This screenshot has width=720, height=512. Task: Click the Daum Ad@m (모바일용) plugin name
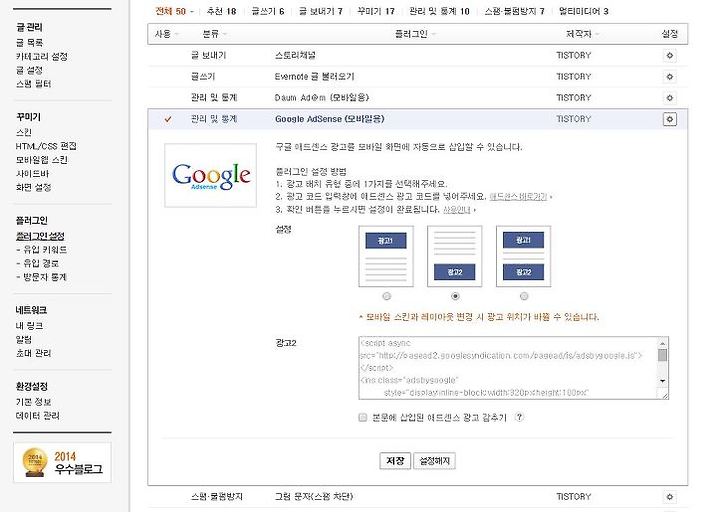(322, 98)
